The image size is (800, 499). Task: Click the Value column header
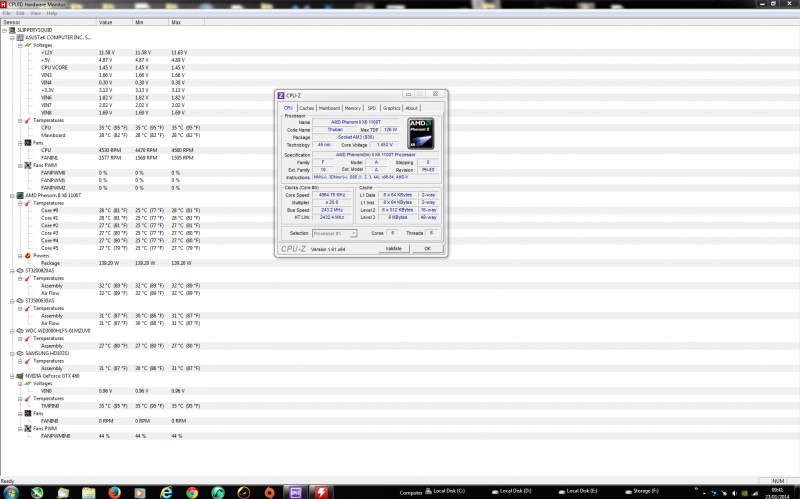[x=114, y=22]
